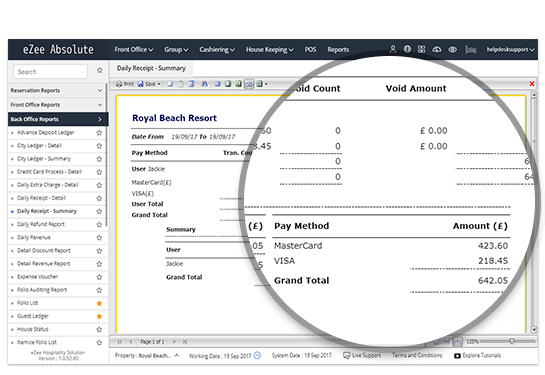Open the POS menu item
The height and width of the screenshot is (375, 545).
310,49
